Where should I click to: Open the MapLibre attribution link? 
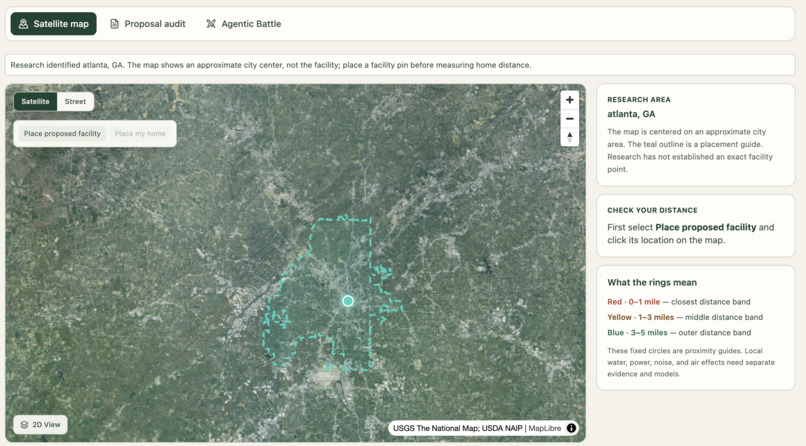pyautogui.click(x=545, y=428)
